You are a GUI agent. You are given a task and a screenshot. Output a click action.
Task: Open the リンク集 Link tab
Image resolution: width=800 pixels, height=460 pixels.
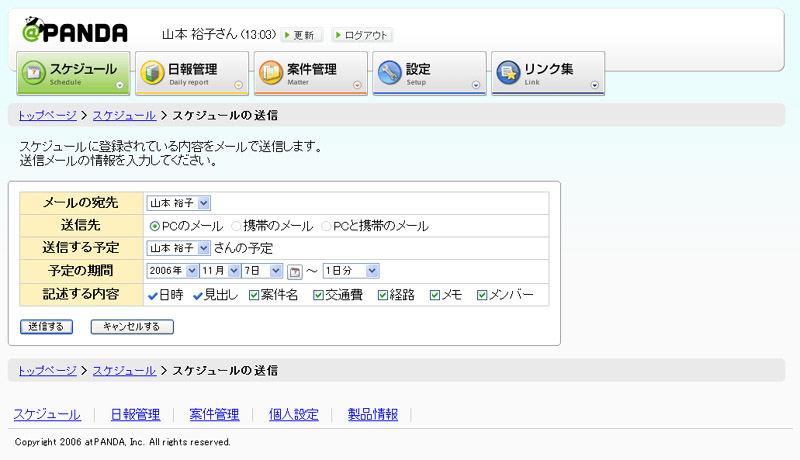pyautogui.click(x=548, y=73)
